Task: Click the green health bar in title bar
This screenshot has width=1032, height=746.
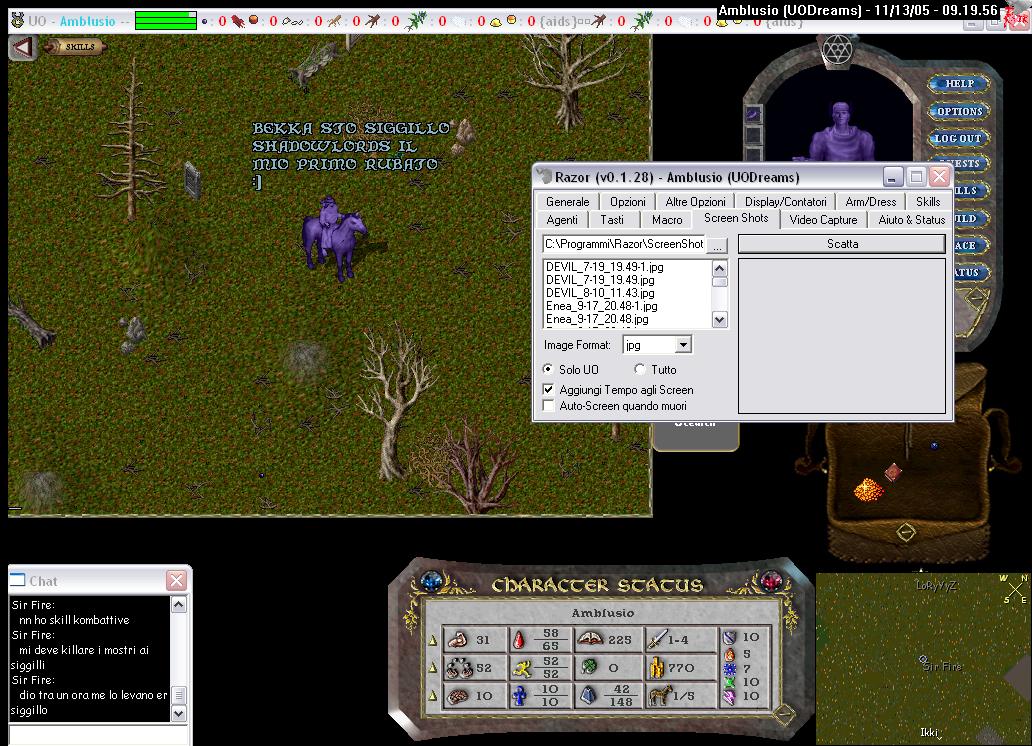Action: (166, 20)
